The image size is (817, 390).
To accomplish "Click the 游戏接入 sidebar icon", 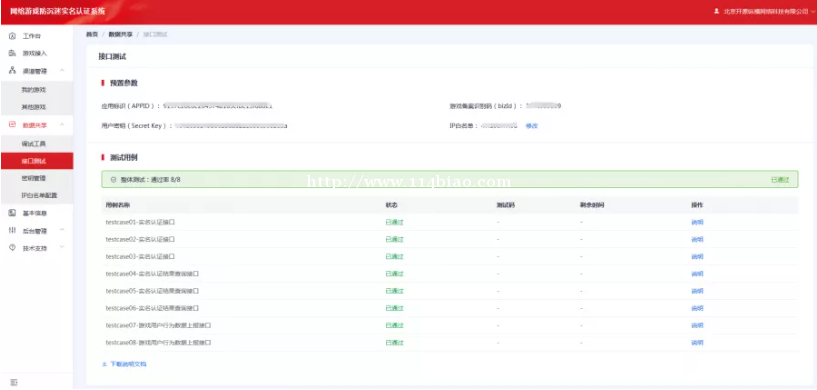I will pyautogui.click(x=13, y=53).
